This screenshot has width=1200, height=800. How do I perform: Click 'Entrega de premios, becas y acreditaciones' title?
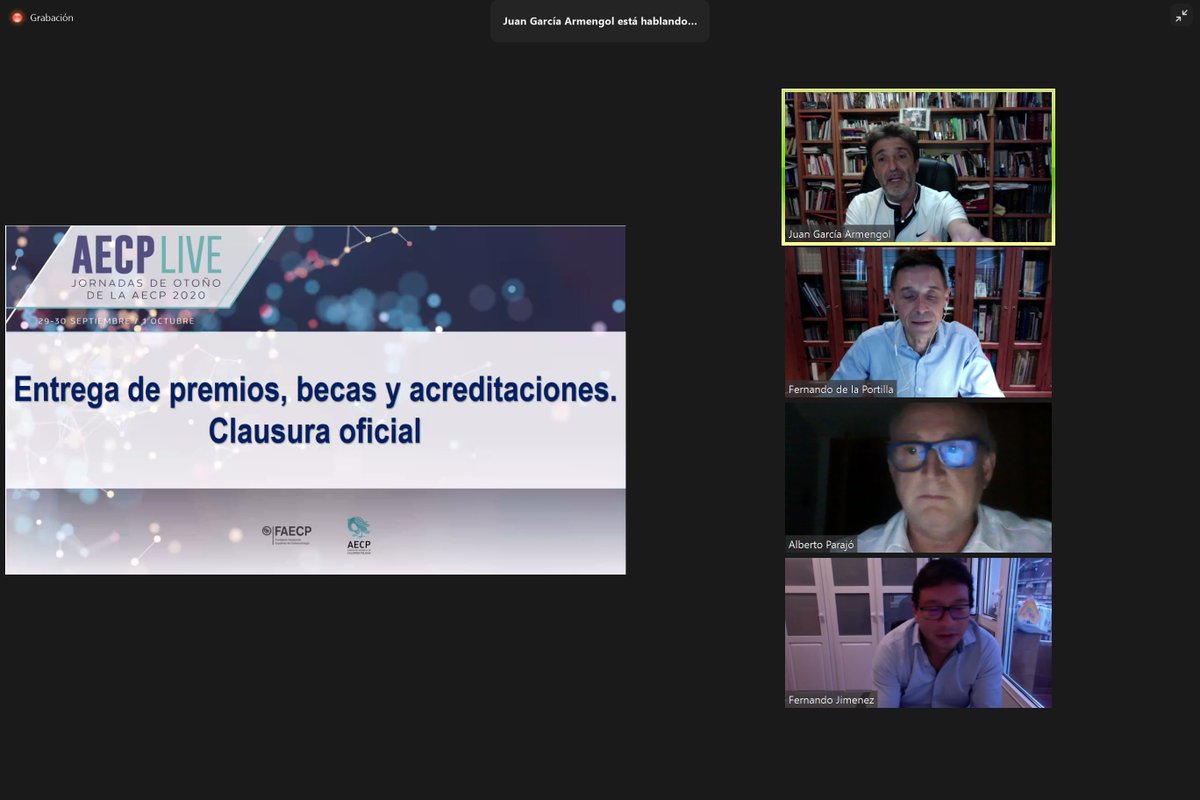coord(315,391)
